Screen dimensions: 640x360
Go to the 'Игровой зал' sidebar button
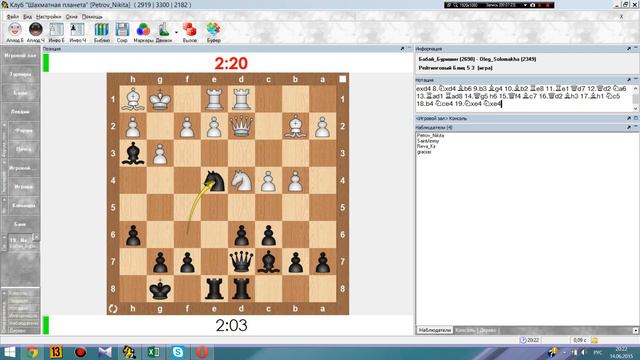click(x=20, y=56)
